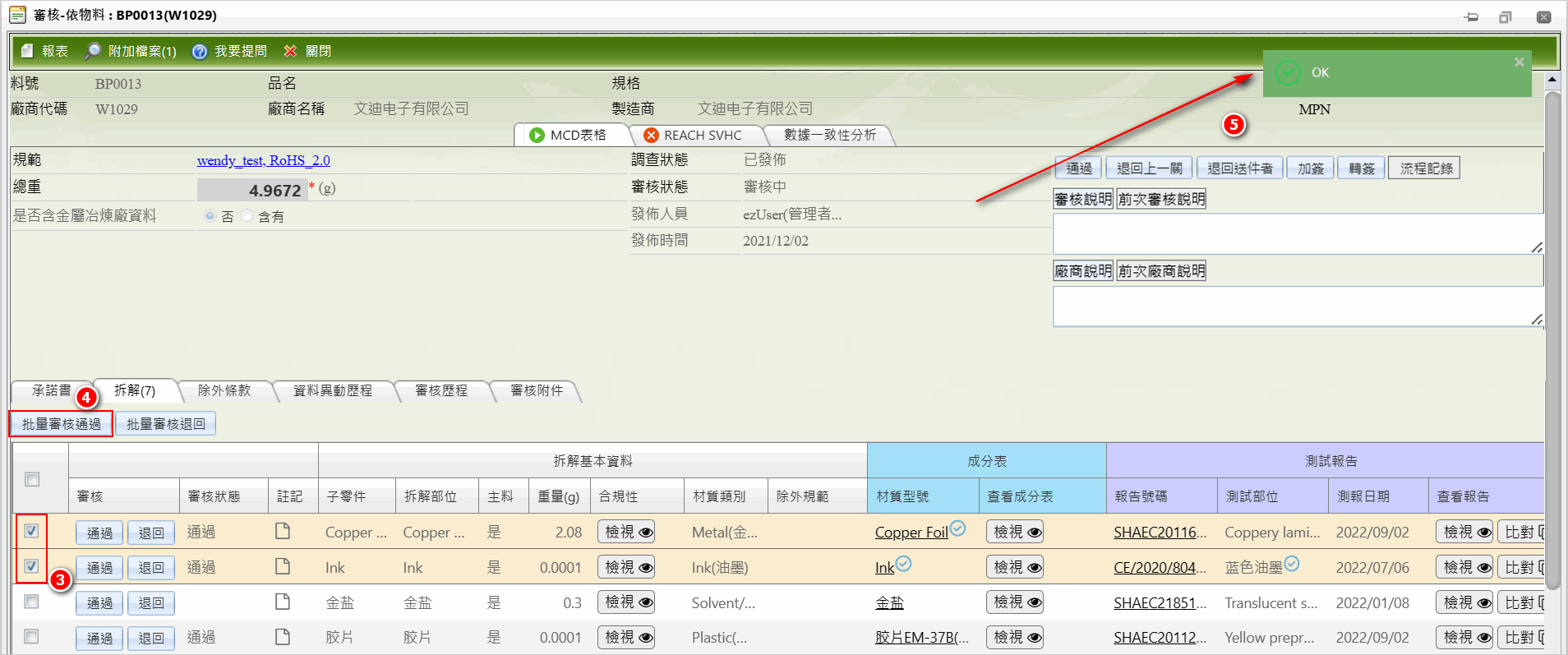Open the note icon in Copper row
Image resolution: width=1568 pixels, height=655 pixels.
283,531
